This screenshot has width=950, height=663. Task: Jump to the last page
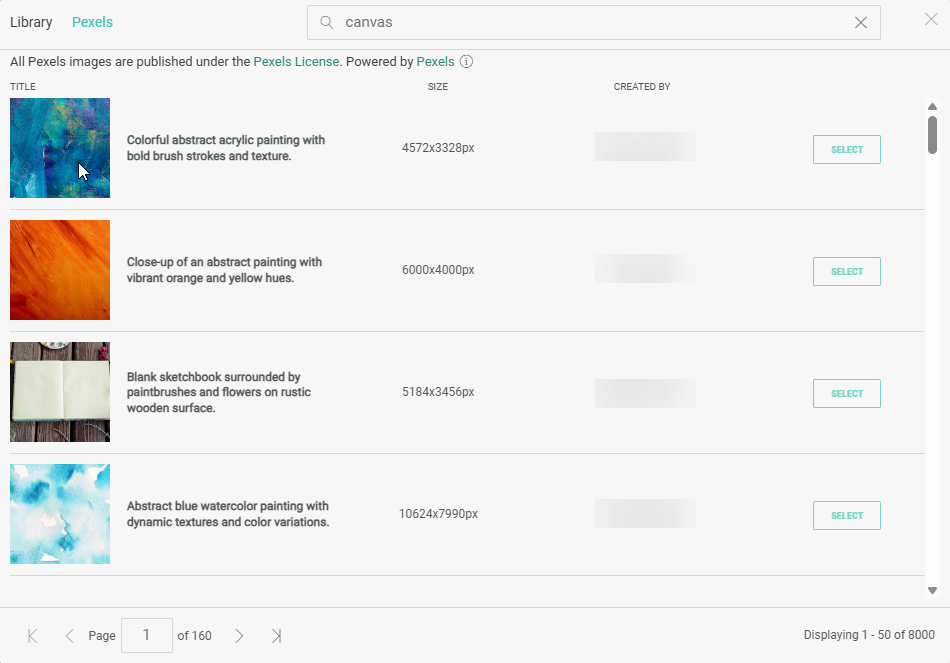pyautogui.click(x=276, y=636)
